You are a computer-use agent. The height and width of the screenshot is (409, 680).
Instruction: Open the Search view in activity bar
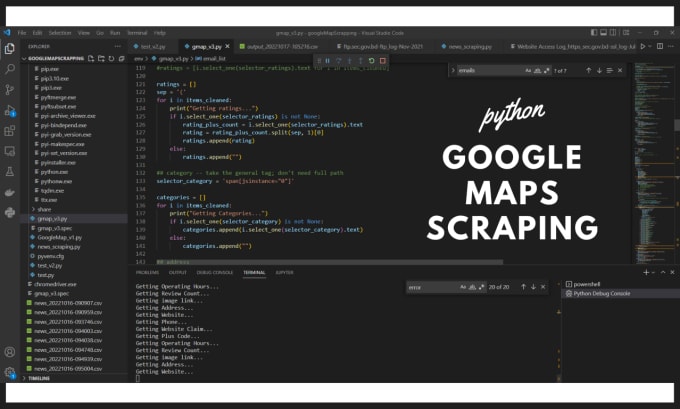[10, 69]
